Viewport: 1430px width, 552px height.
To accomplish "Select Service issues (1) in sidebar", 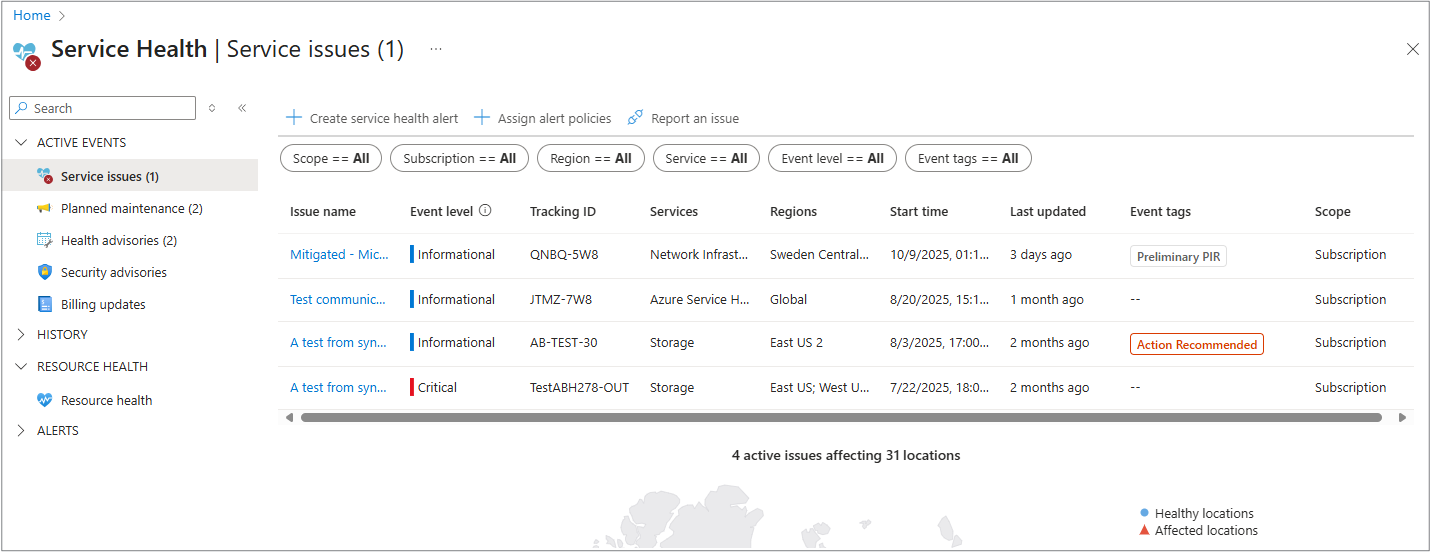I will click(x=129, y=176).
